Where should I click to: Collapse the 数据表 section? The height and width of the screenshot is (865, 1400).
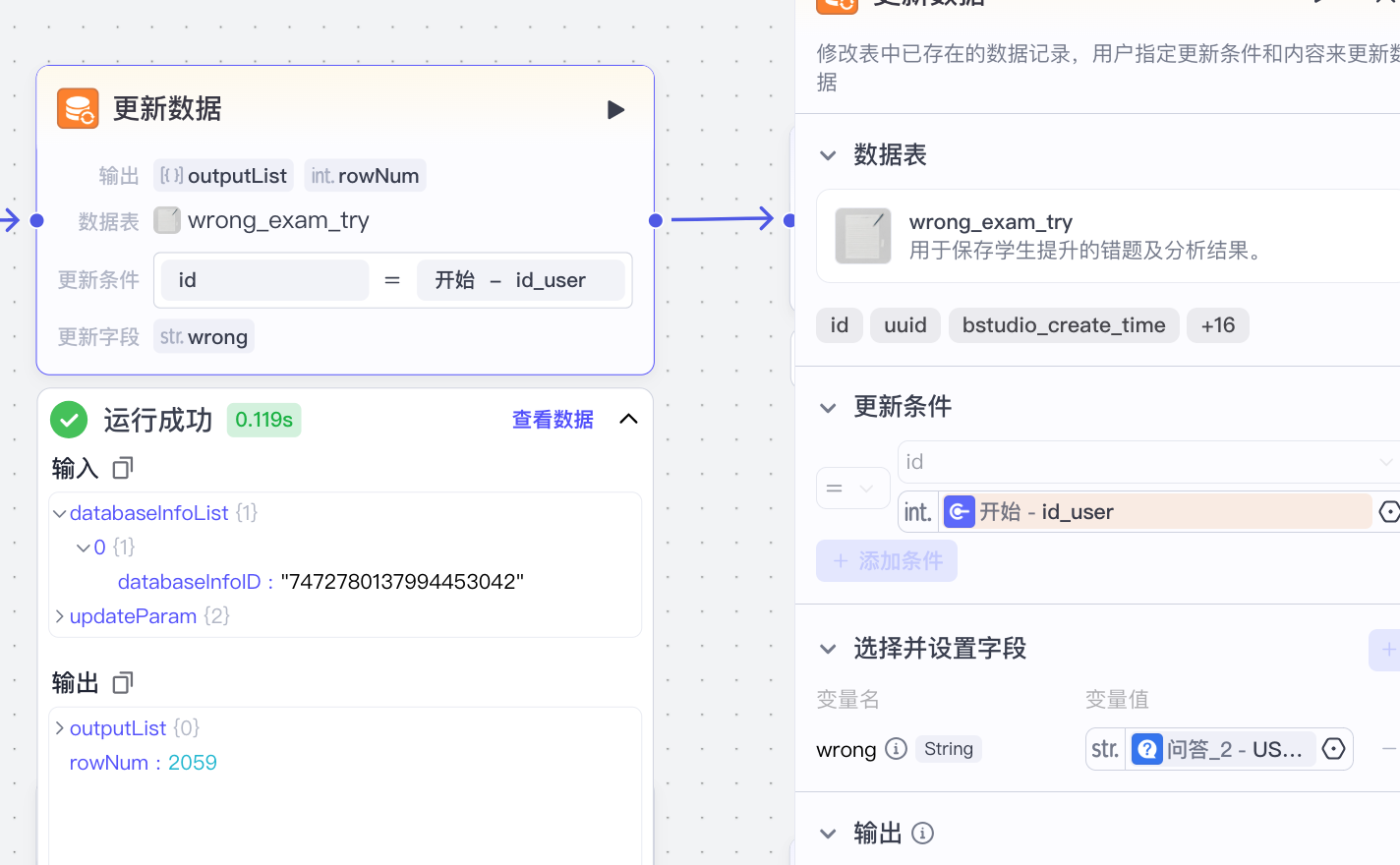pos(828,155)
